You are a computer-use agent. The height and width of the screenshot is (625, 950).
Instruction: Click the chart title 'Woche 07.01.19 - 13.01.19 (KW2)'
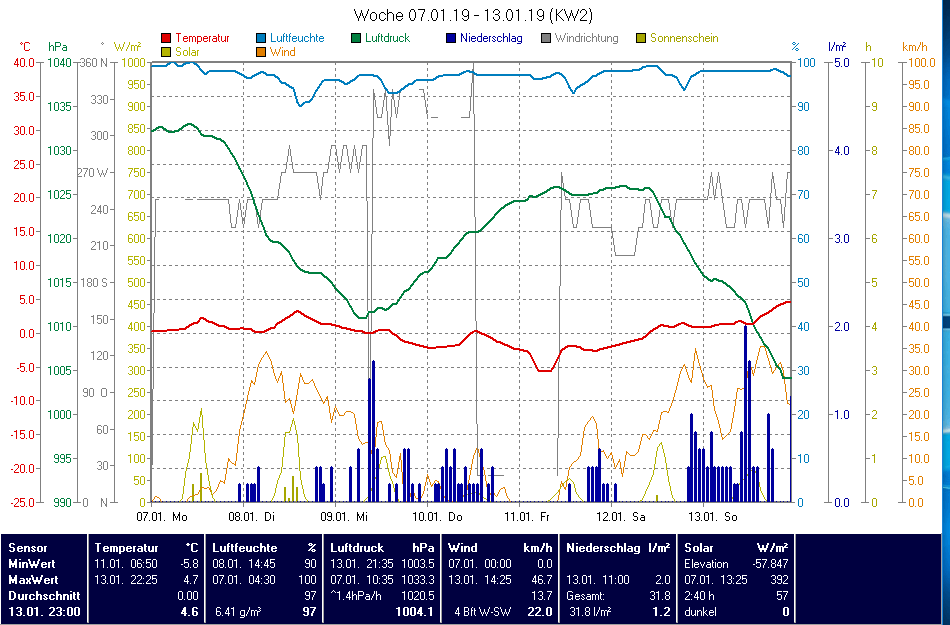(x=473, y=15)
